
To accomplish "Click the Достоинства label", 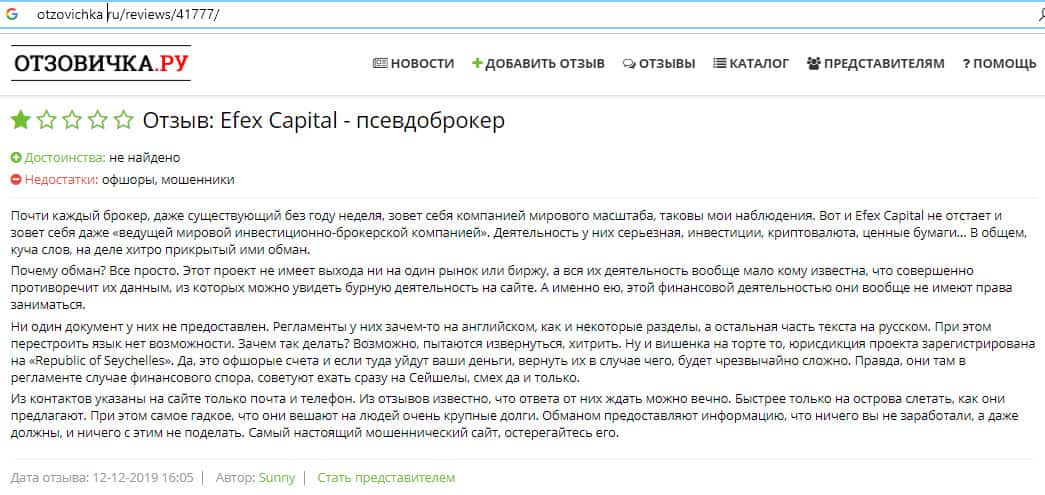I will 65,158.
